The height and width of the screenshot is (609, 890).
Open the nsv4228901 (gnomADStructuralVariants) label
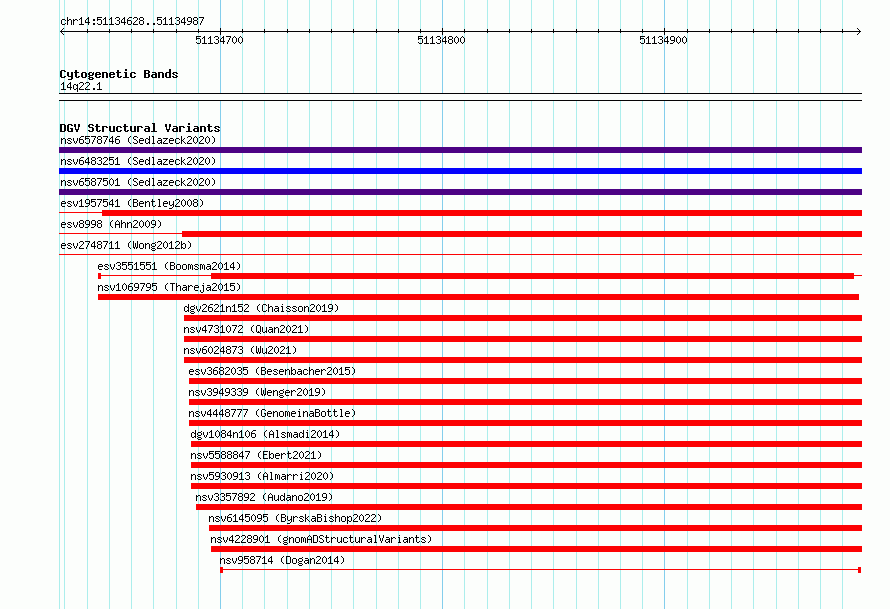point(321,539)
